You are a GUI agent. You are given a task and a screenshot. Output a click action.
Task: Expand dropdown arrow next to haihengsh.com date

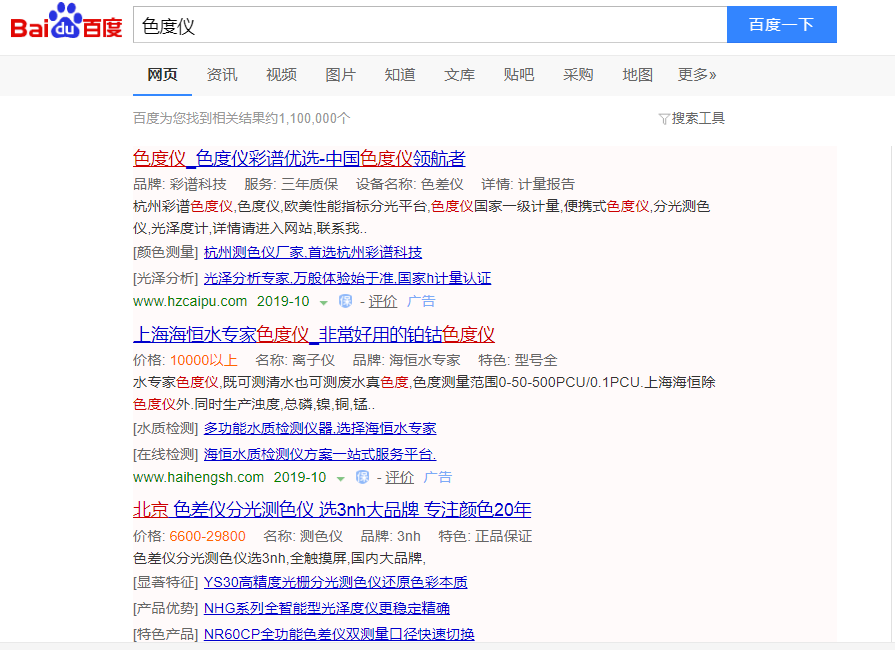tap(341, 478)
